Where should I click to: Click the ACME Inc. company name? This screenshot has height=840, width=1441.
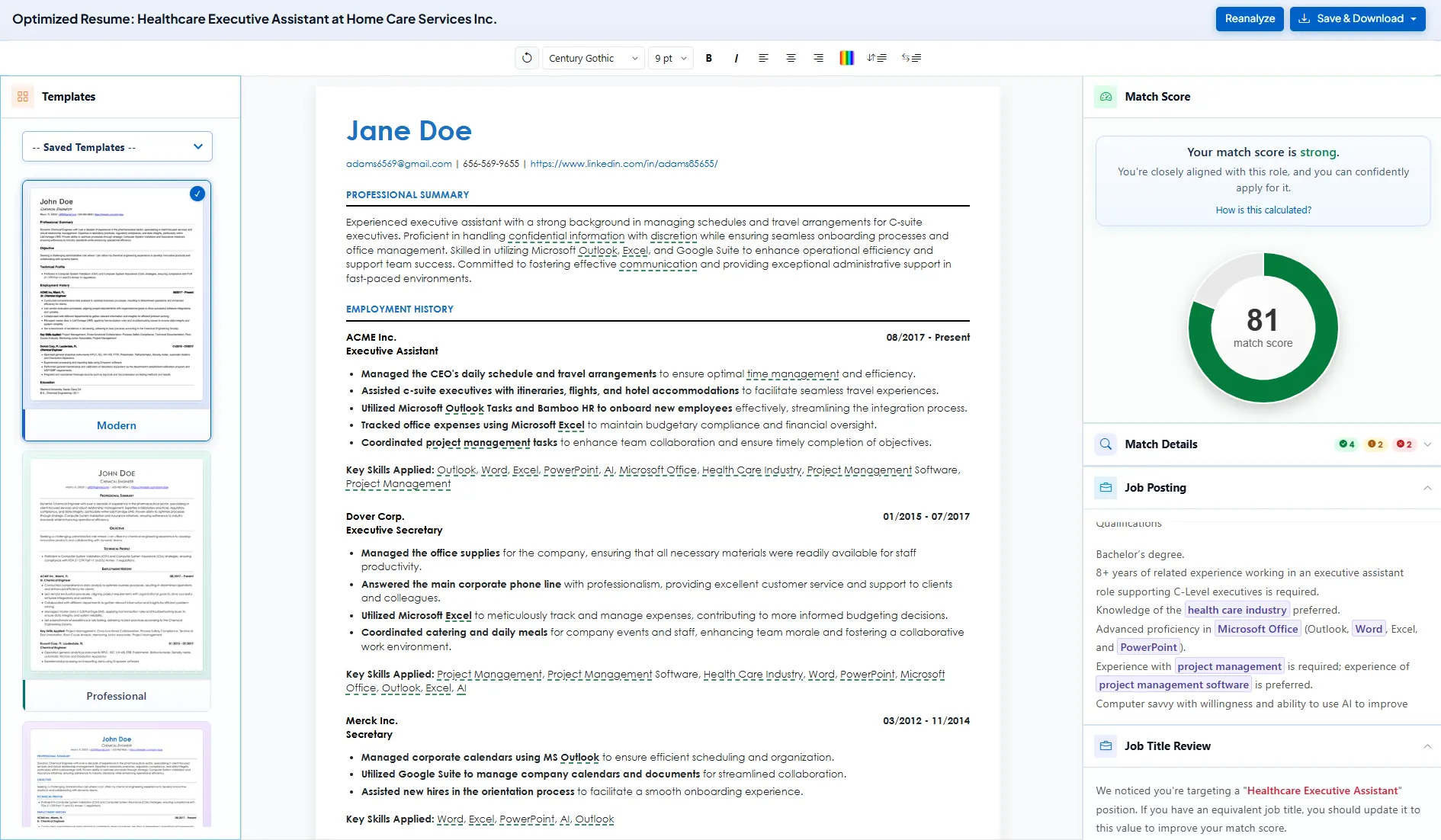371,338
